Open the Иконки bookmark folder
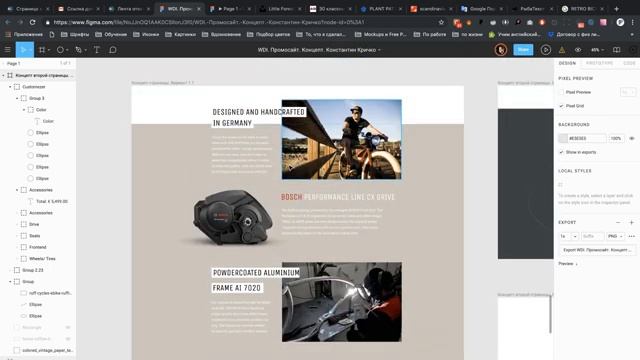 pyautogui.click(x=146, y=35)
